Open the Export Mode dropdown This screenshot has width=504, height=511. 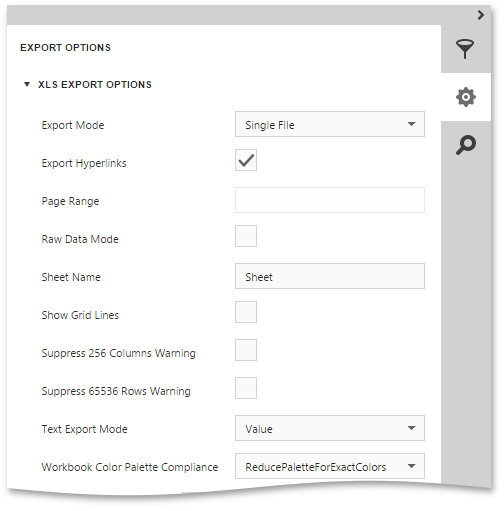coord(330,124)
